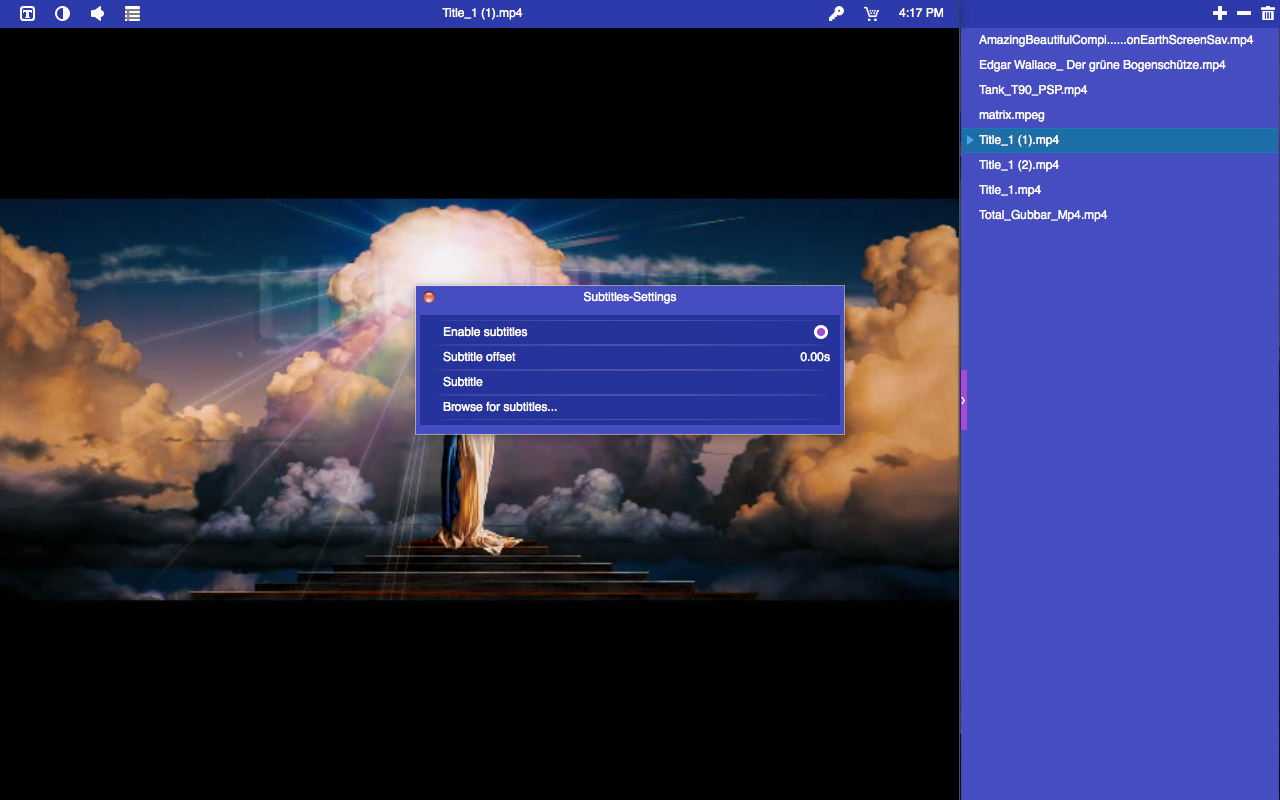The height and width of the screenshot is (800, 1280).
Task: Click the Enable subtitles label
Action: [485, 332]
